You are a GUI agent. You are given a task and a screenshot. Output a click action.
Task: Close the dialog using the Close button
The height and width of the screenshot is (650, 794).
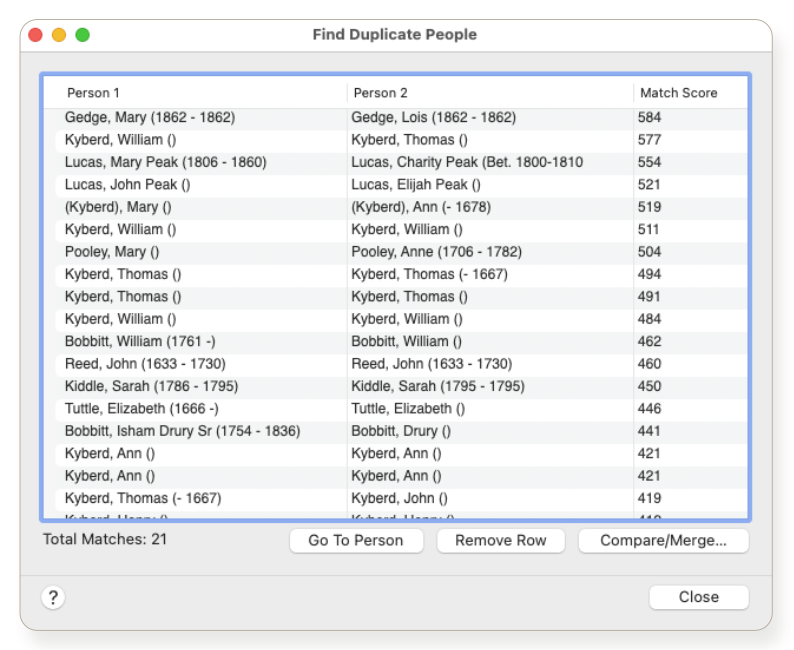698,597
